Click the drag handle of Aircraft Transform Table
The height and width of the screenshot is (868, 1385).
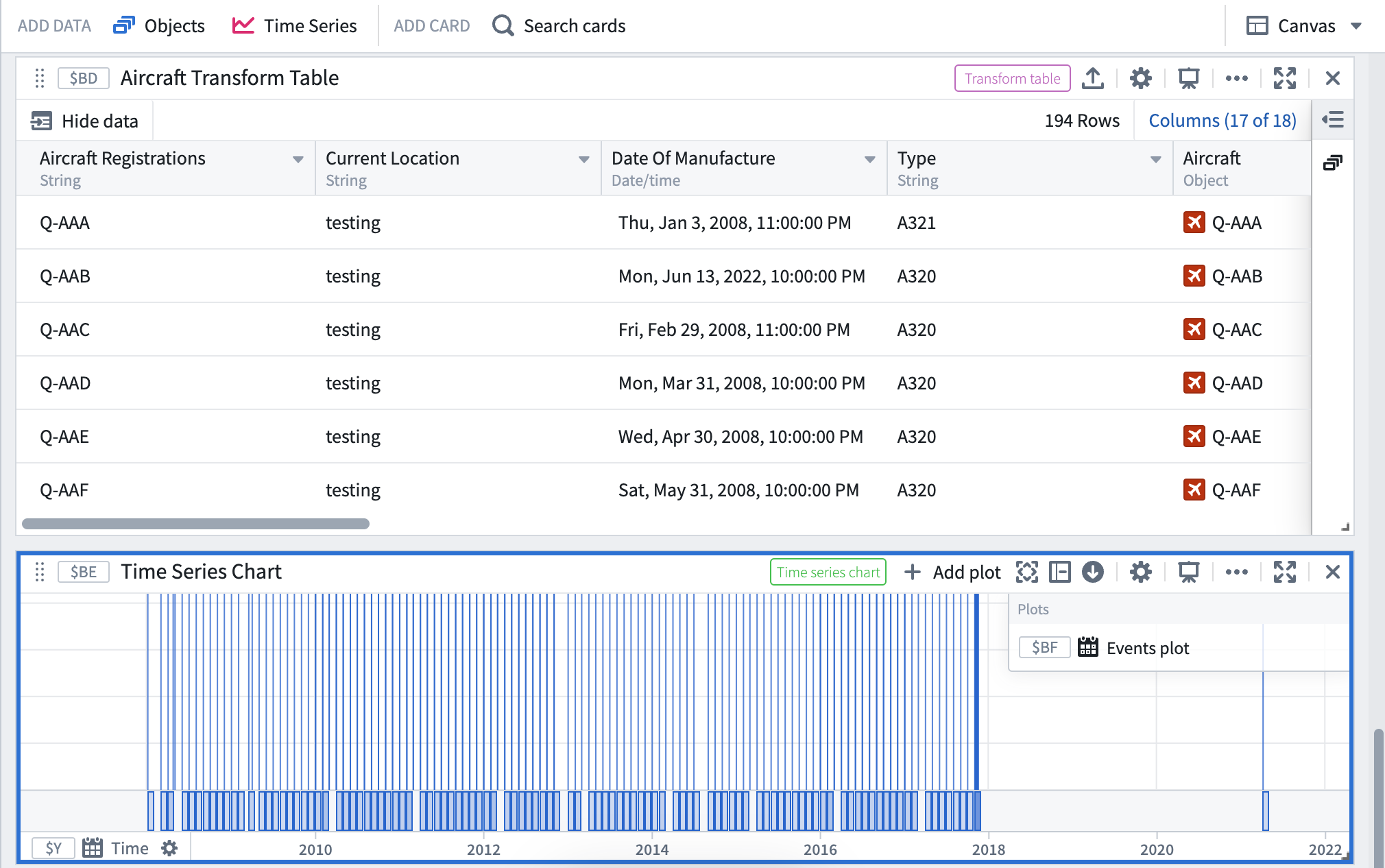pyautogui.click(x=40, y=78)
